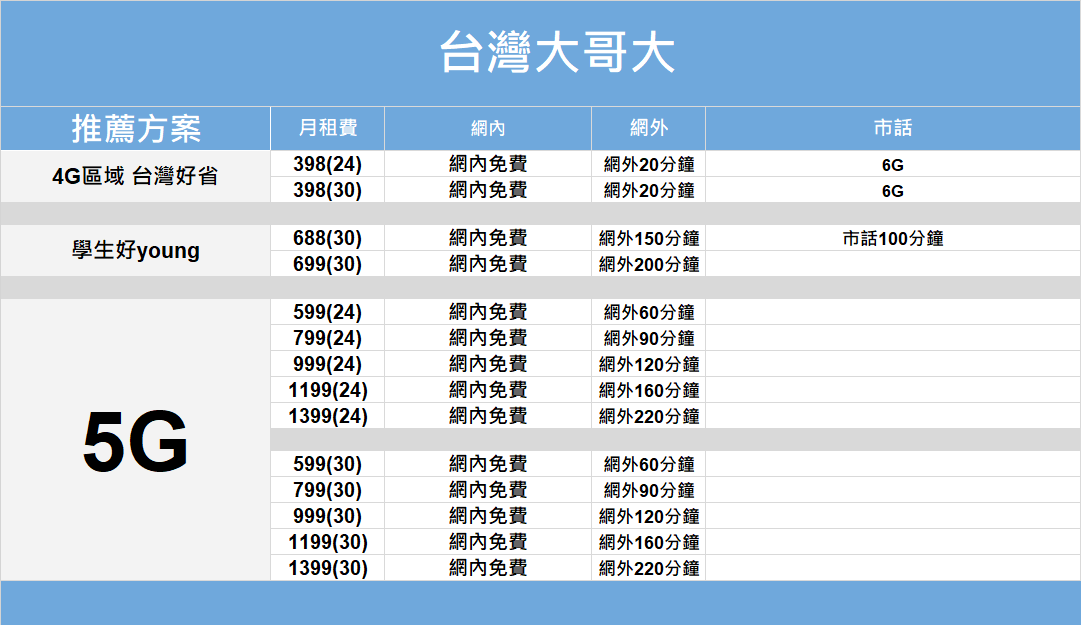Select the 網內 column header
The width and height of the screenshot is (1081, 625).
[x=487, y=129]
